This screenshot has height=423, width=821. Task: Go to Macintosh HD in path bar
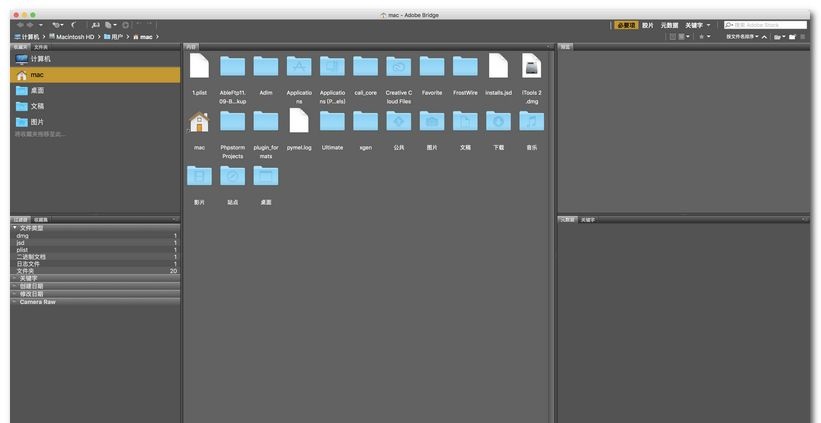coord(71,37)
